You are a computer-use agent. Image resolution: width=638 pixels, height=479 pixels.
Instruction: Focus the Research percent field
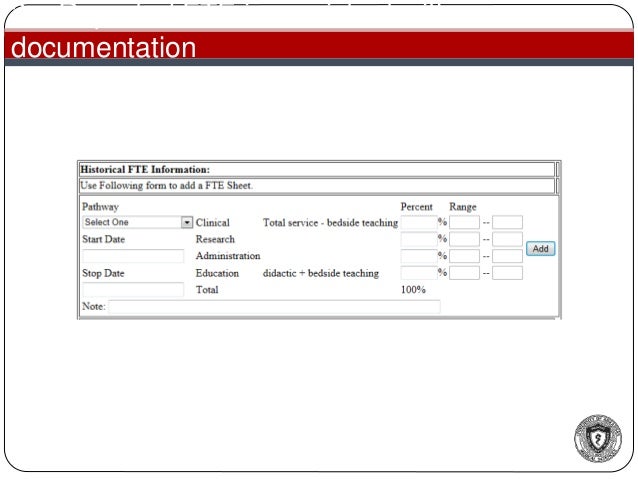(x=418, y=240)
